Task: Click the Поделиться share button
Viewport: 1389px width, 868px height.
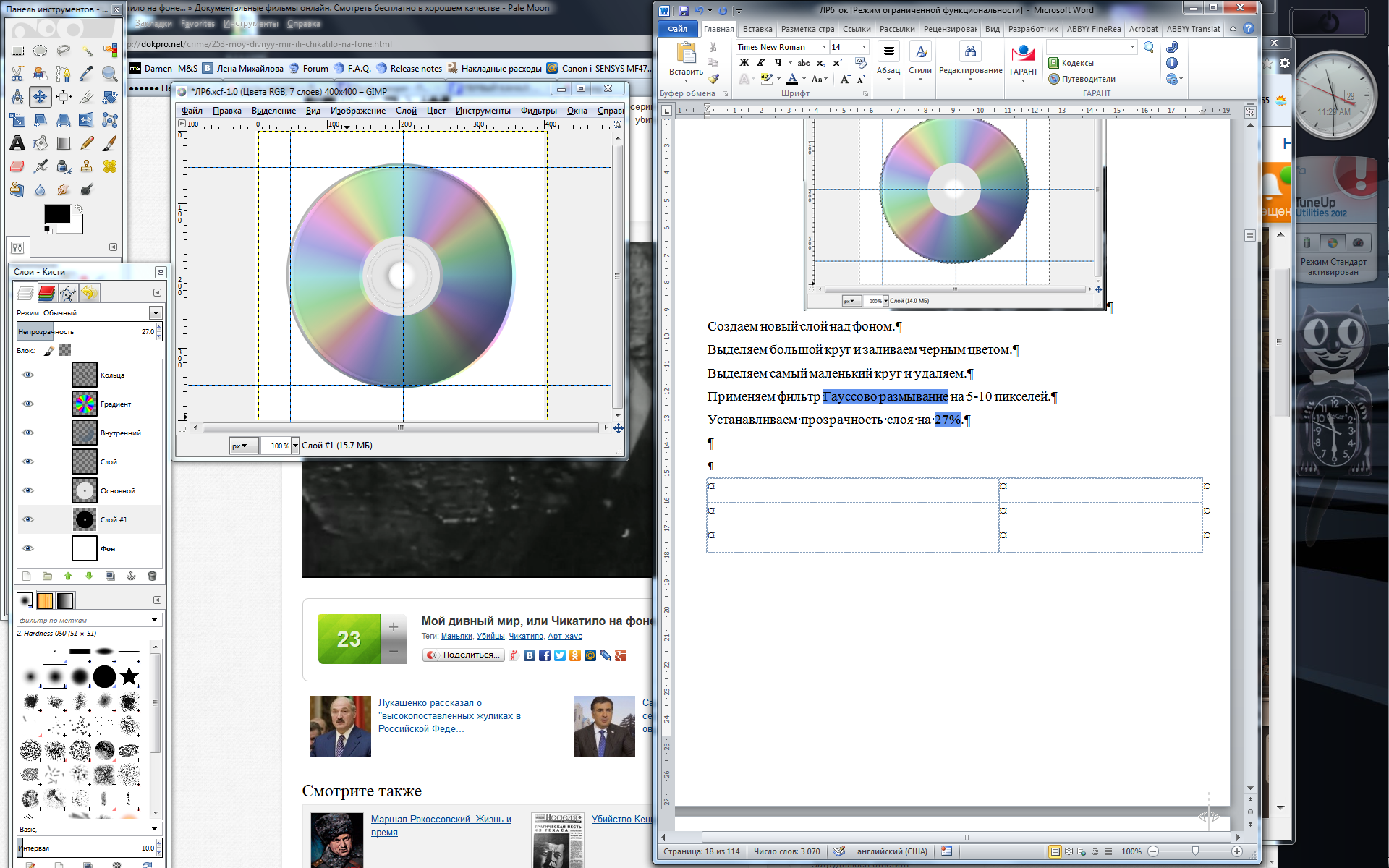Action: [x=464, y=655]
